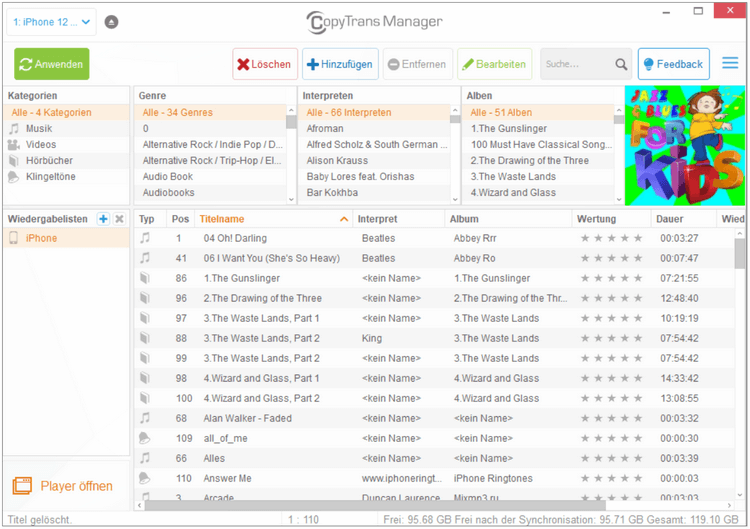Select interpreter Baby Lores feat. Orishas
750x529 pixels.
375,176
